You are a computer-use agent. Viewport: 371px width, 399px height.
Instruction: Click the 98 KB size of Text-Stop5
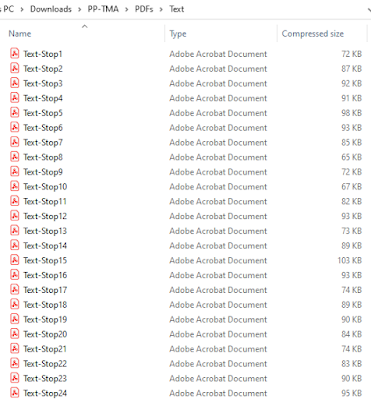(x=351, y=113)
